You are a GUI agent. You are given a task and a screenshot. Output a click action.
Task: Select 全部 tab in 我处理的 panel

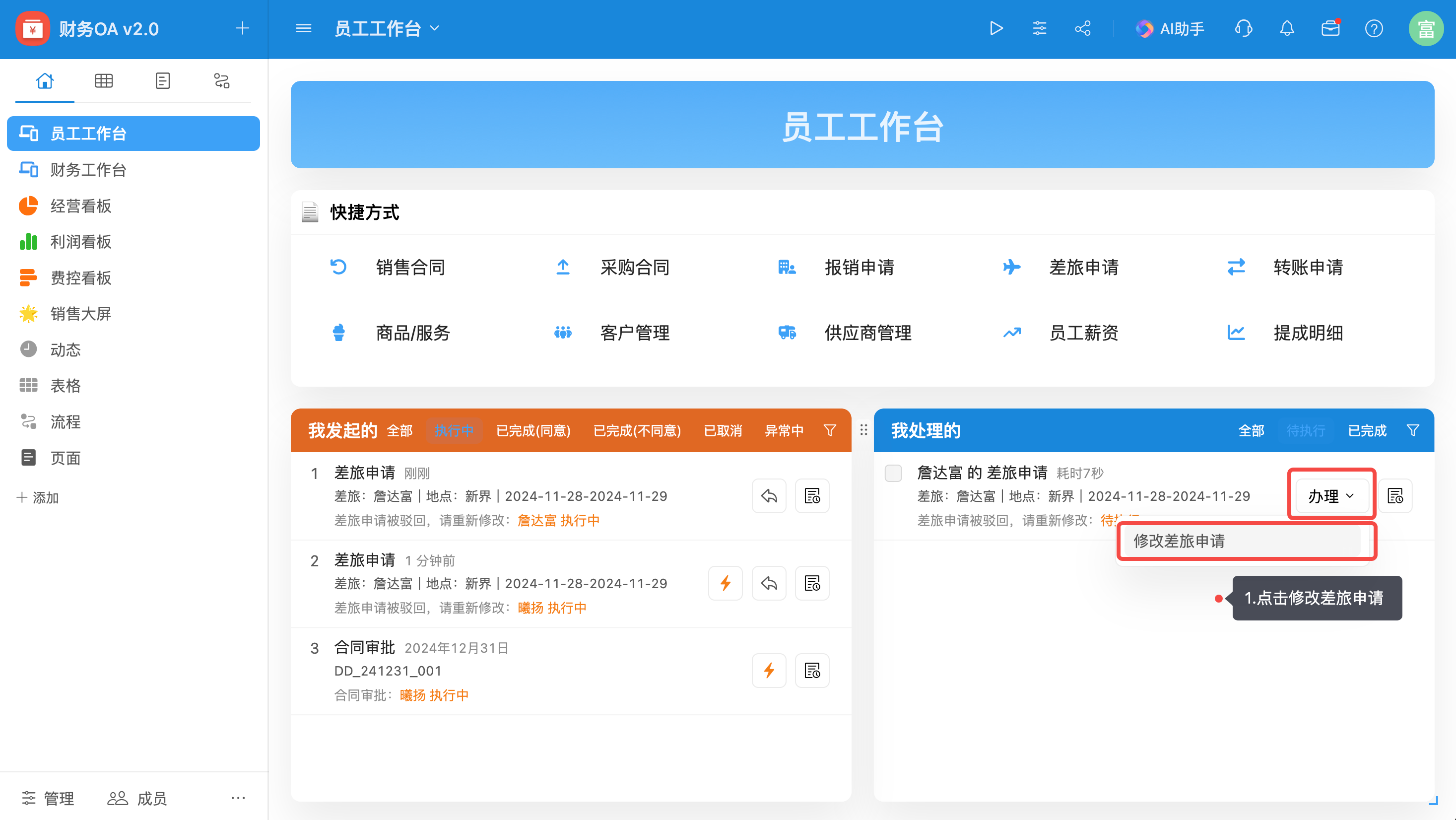click(x=1251, y=431)
